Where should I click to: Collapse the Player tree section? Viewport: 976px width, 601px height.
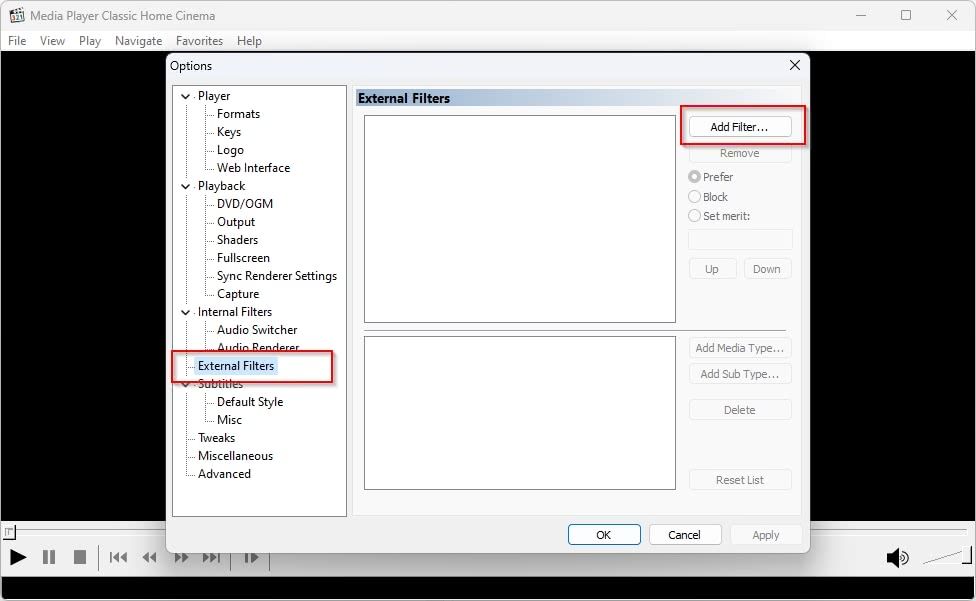pos(185,95)
